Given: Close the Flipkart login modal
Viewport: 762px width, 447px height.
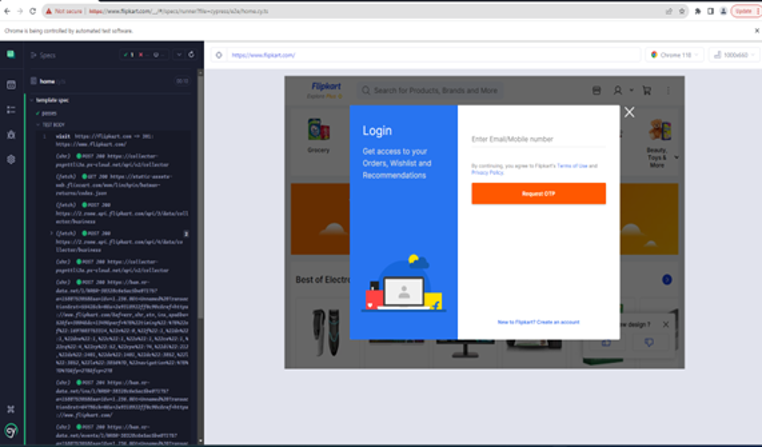Looking at the screenshot, I should pyautogui.click(x=629, y=112).
